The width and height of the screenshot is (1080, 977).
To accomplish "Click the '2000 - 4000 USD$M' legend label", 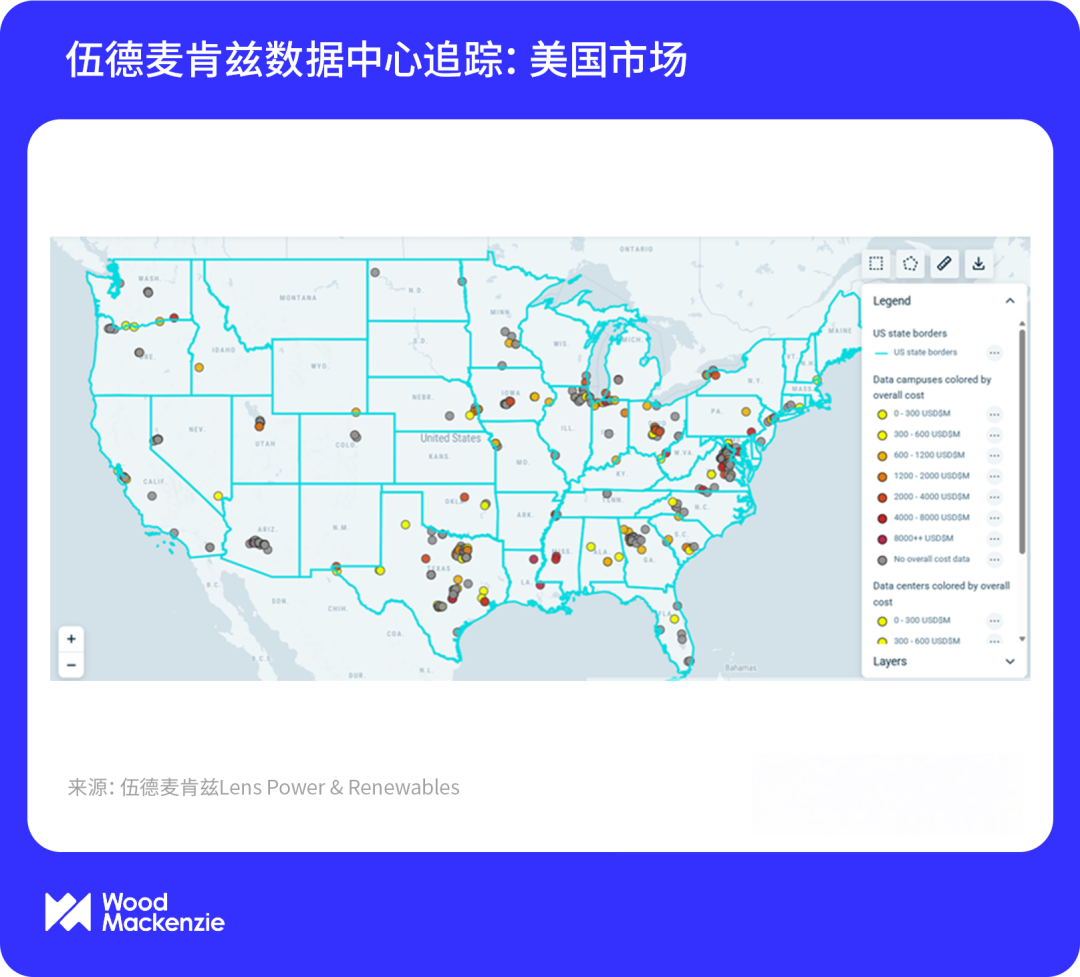I will click(x=931, y=496).
